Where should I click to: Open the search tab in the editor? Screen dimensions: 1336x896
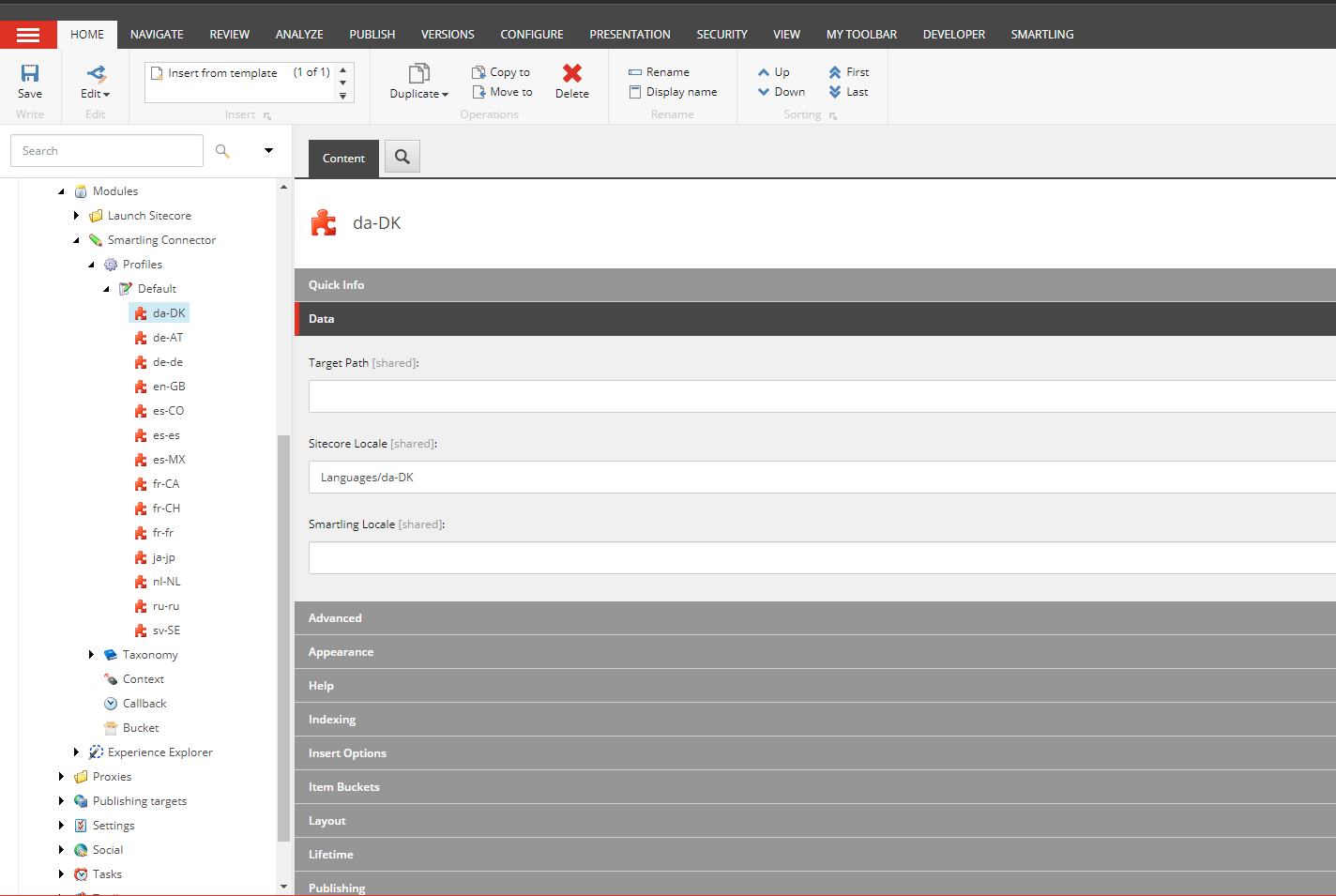click(x=402, y=157)
